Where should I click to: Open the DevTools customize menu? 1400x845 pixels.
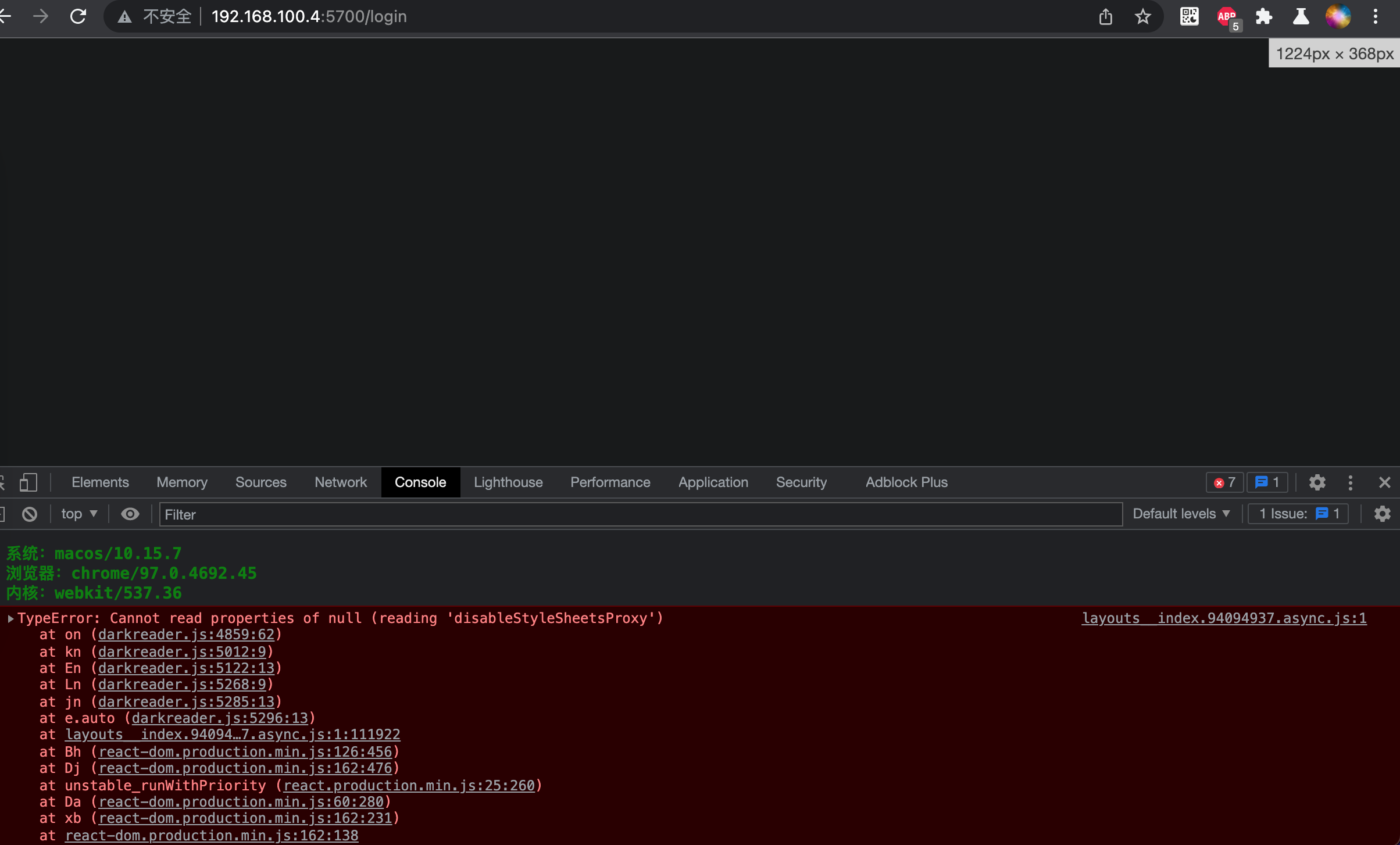(x=1351, y=482)
